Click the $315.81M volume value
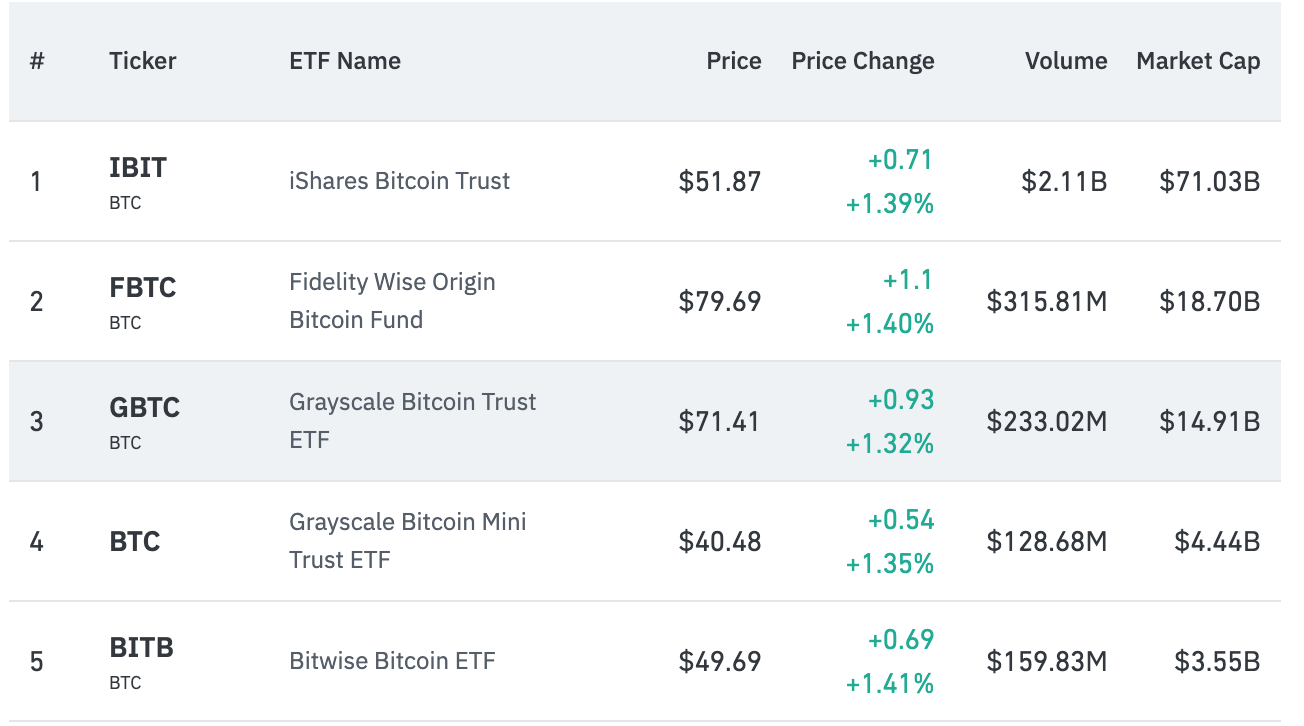 click(1046, 301)
